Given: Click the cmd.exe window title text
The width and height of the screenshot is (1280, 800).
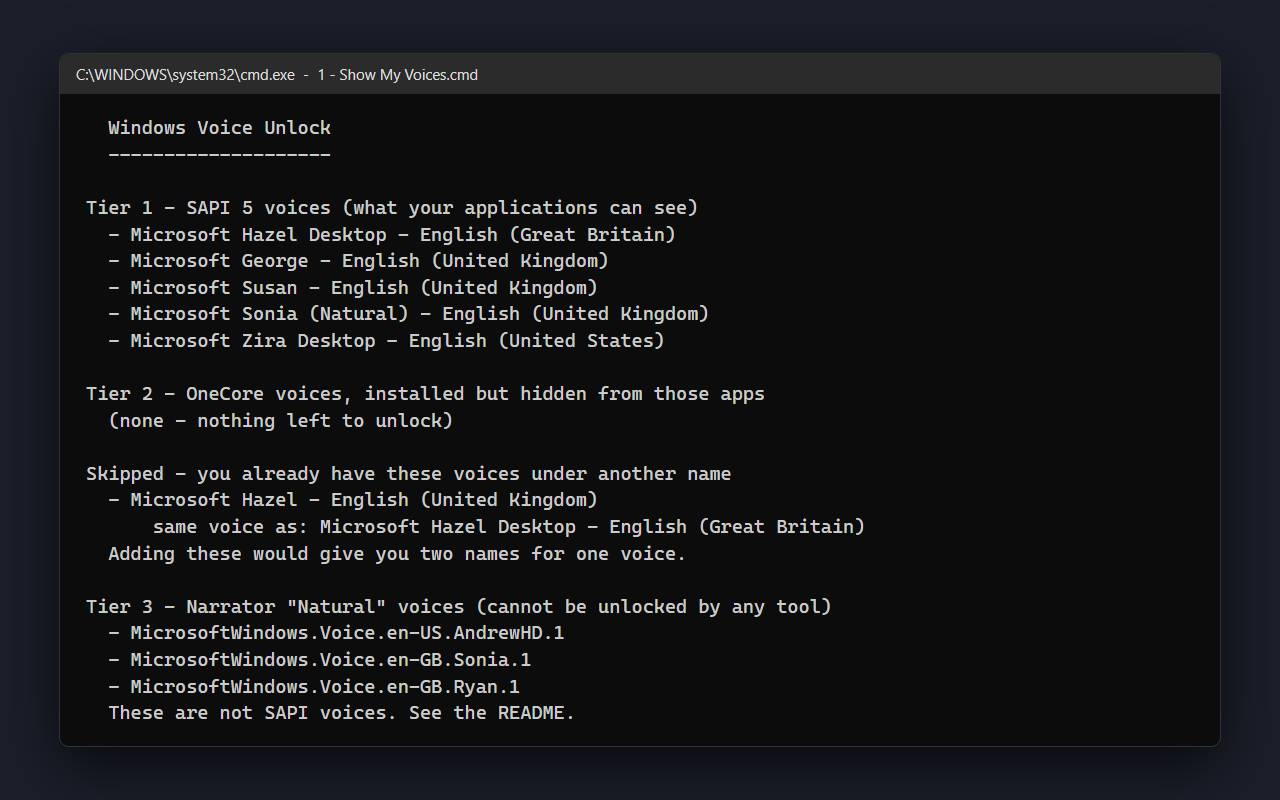Looking at the screenshot, I should point(277,75).
